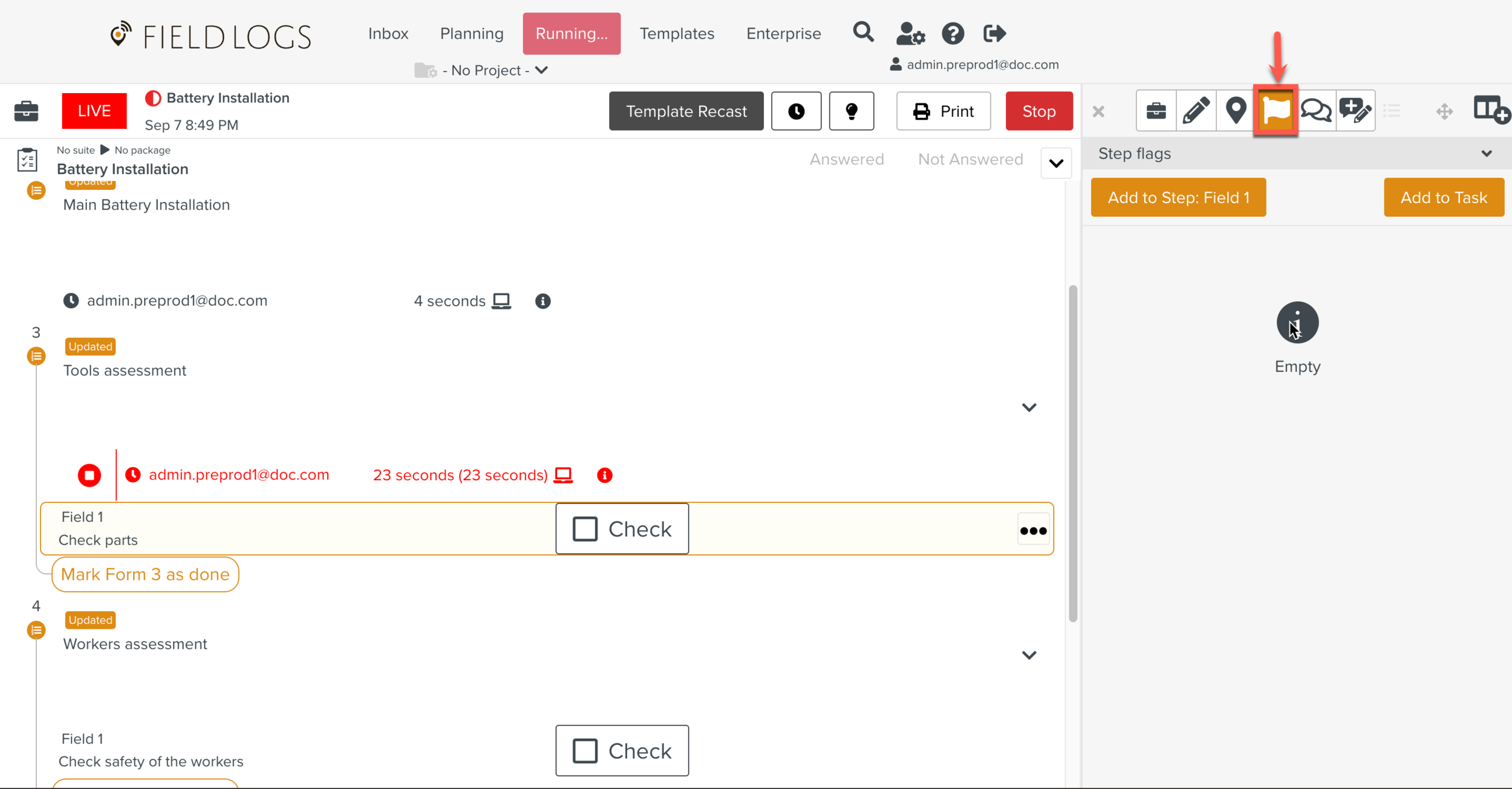This screenshot has height=789, width=1512.
Task: Collapse the Step flags header chevron
Action: click(x=1487, y=154)
